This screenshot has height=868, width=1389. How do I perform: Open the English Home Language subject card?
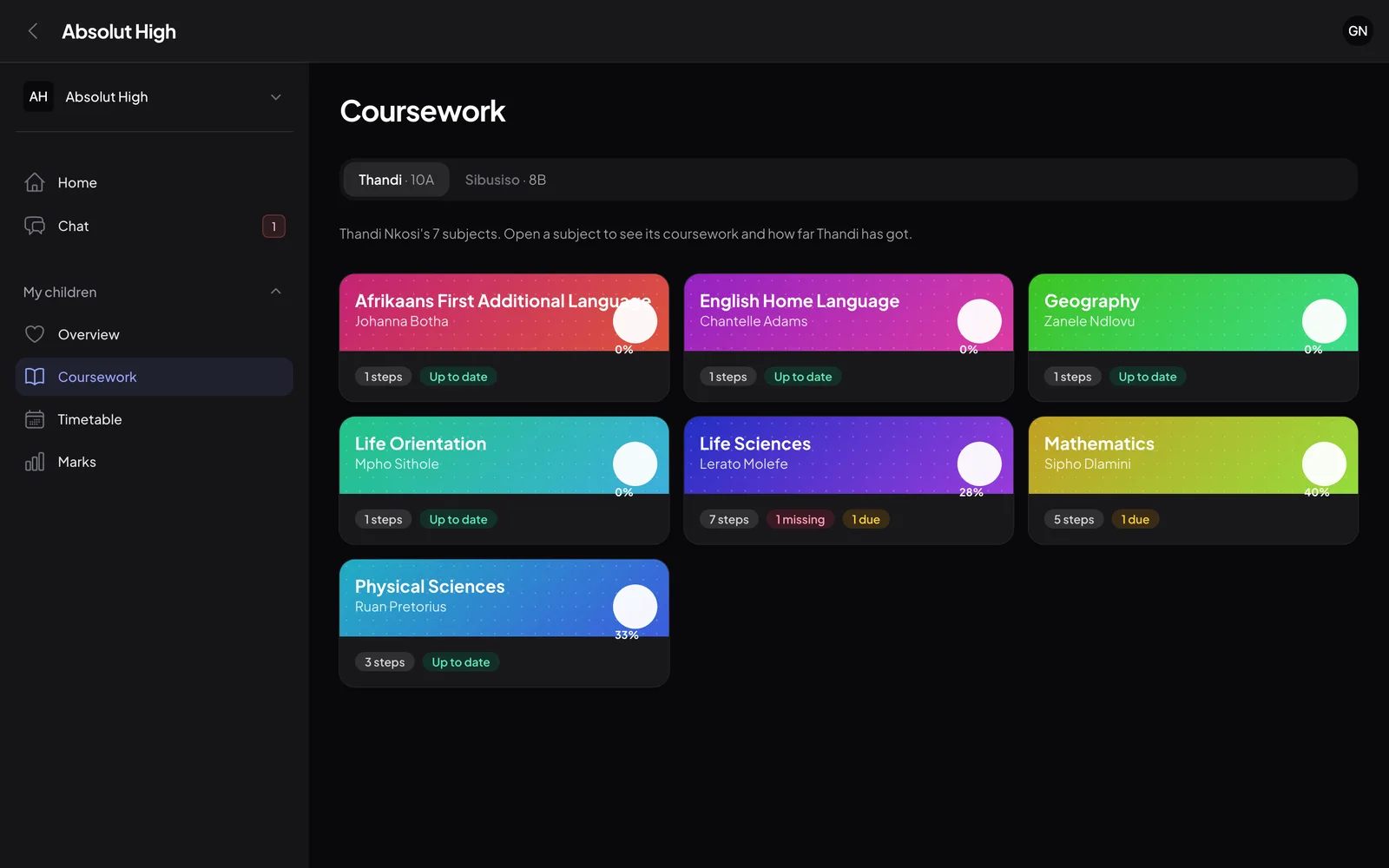[x=849, y=338]
